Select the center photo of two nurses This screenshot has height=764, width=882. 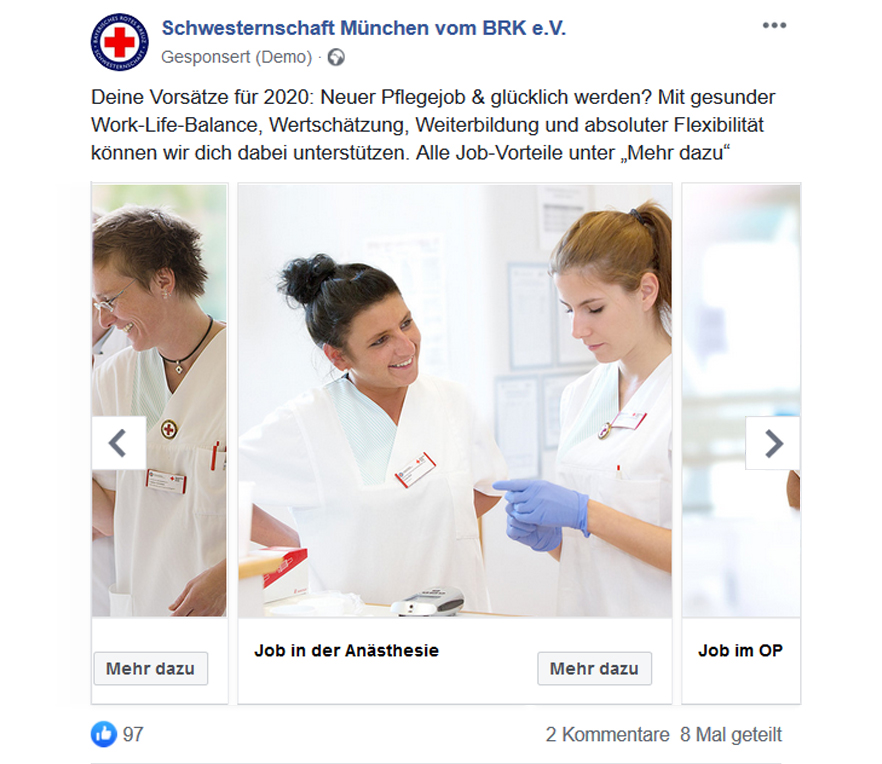coord(455,401)
